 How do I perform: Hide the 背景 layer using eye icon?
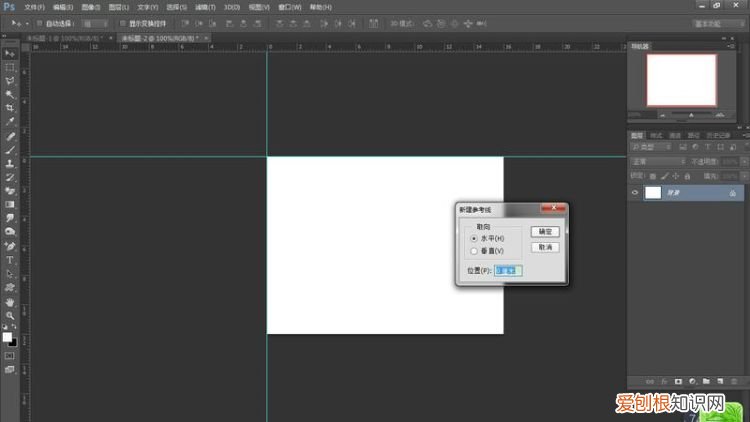coord(635,192)
